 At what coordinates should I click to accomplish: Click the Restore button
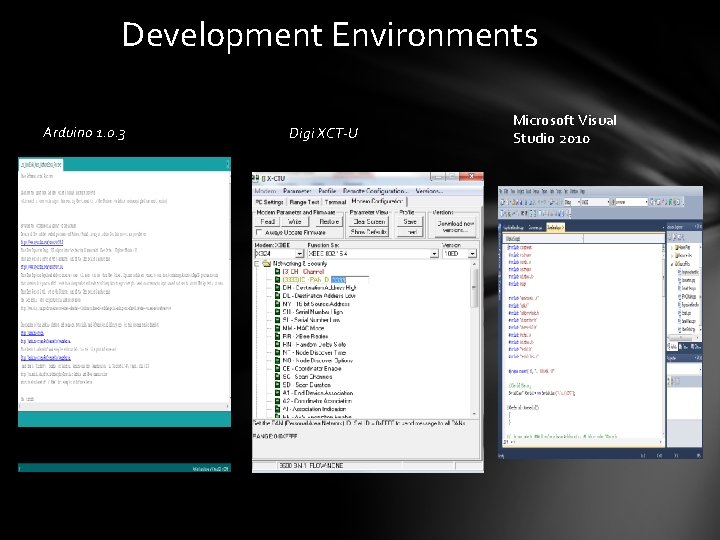coord(329,222)
